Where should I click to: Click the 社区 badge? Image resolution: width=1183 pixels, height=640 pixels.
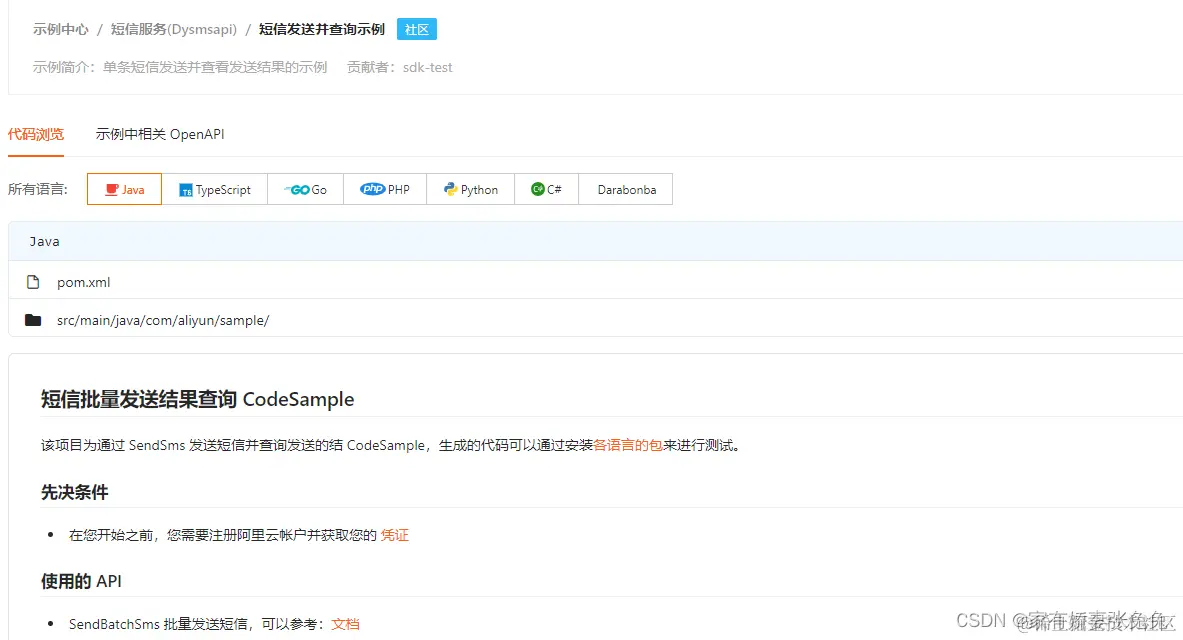pyautogui.click(x=416, y=29)
